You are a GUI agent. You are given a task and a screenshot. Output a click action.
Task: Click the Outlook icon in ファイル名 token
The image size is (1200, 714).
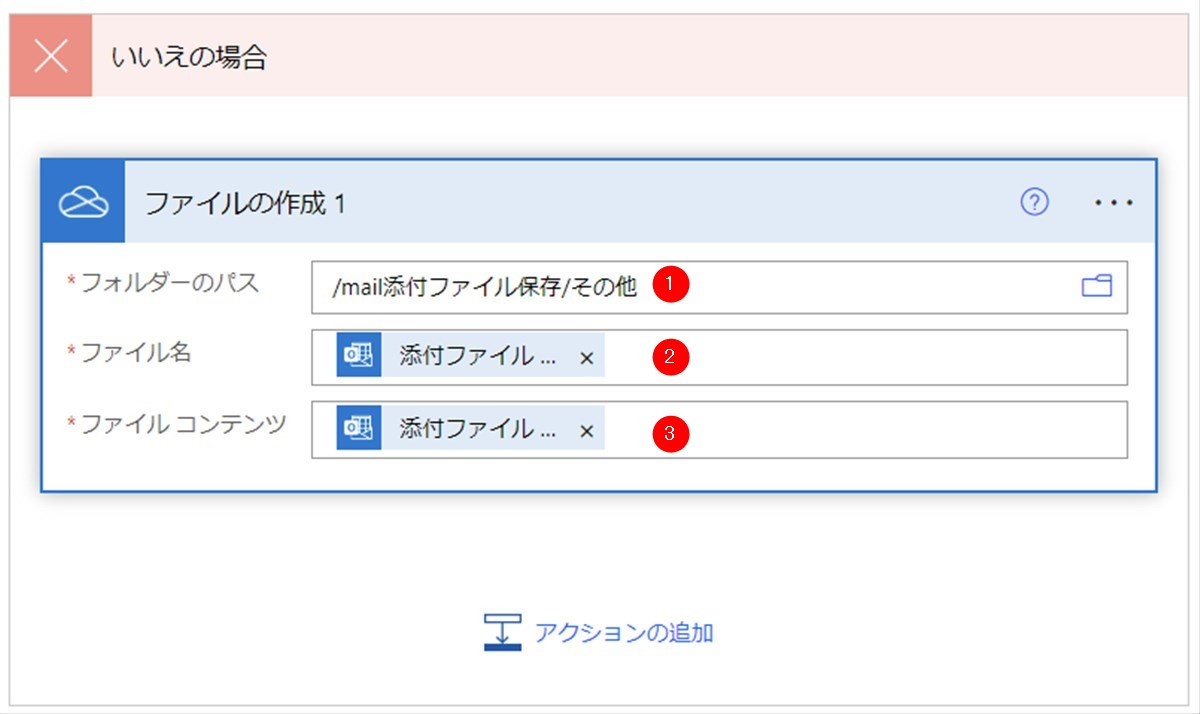(x=359, y=356)
